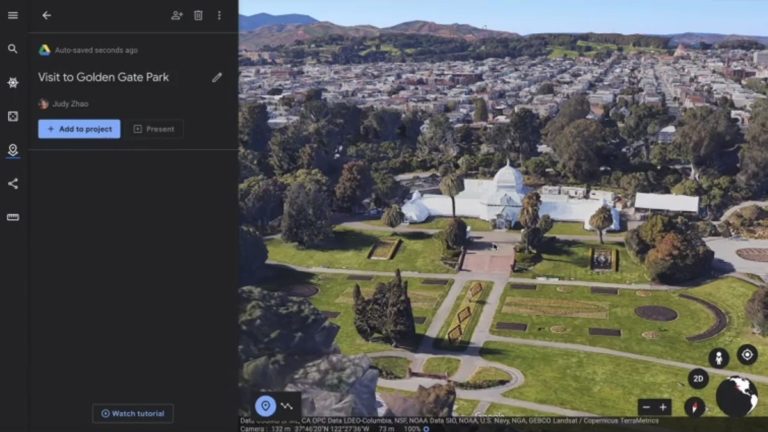Open the three-dot more options menu
768x432 pixels.
click(x=219, y=15)
